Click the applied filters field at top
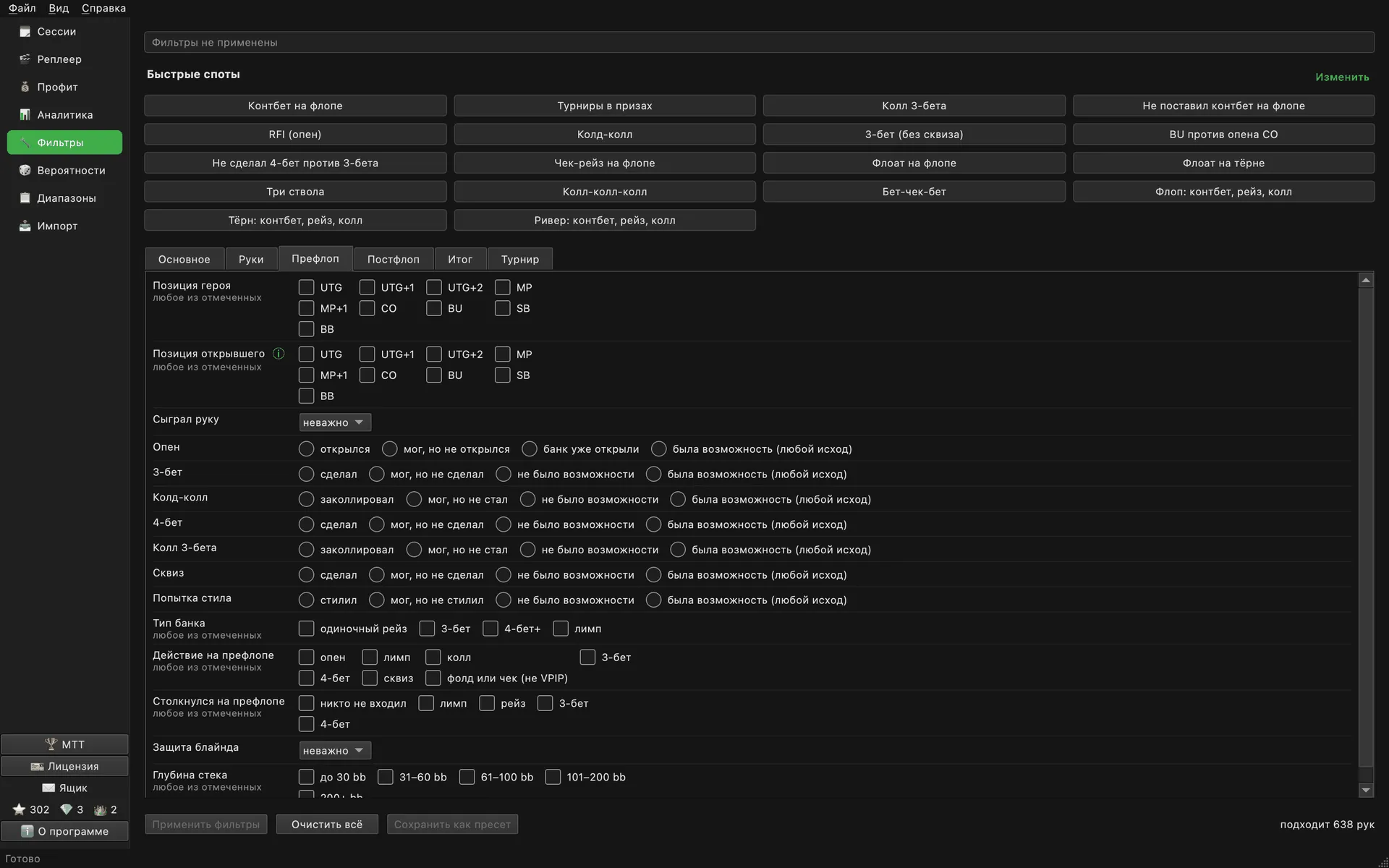This screenshot has width=1389, height=868. pyautogui.click(x=759, y=43)
